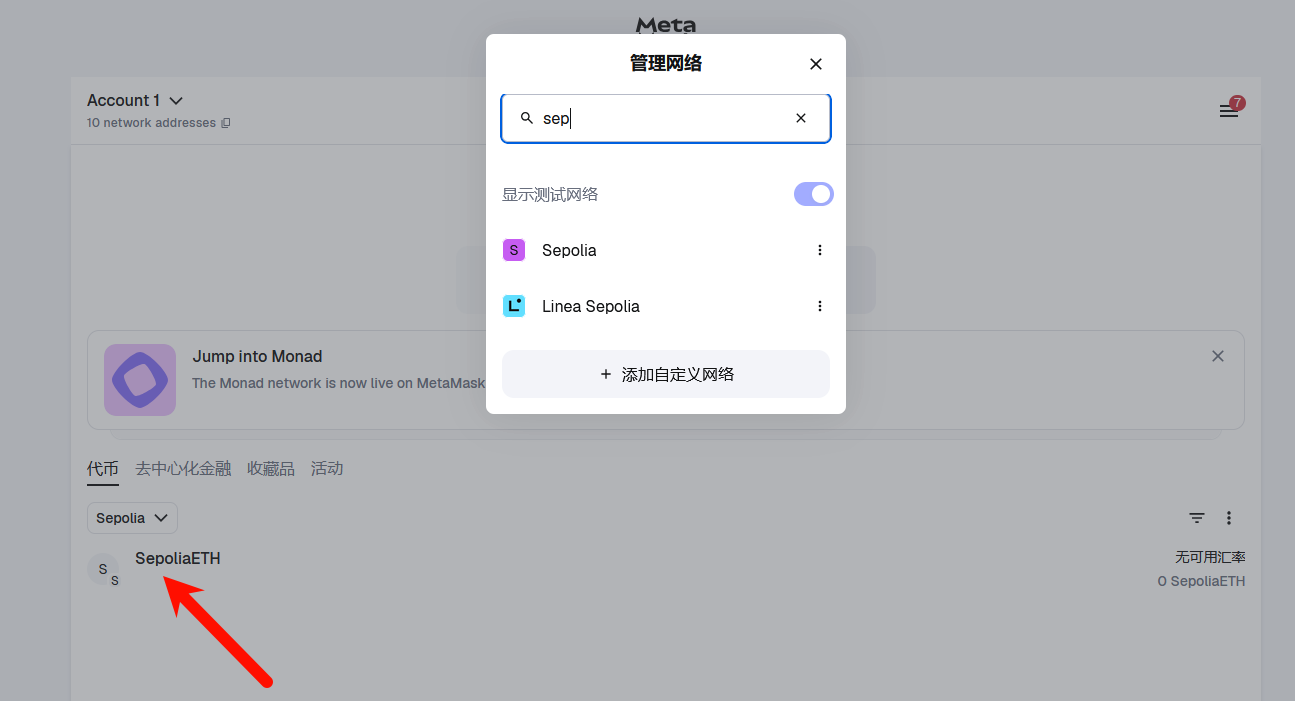The width and height of the screenshot is (1295, 701).
Task: Select the Sepolia network entry
Action: coord(569,250)
